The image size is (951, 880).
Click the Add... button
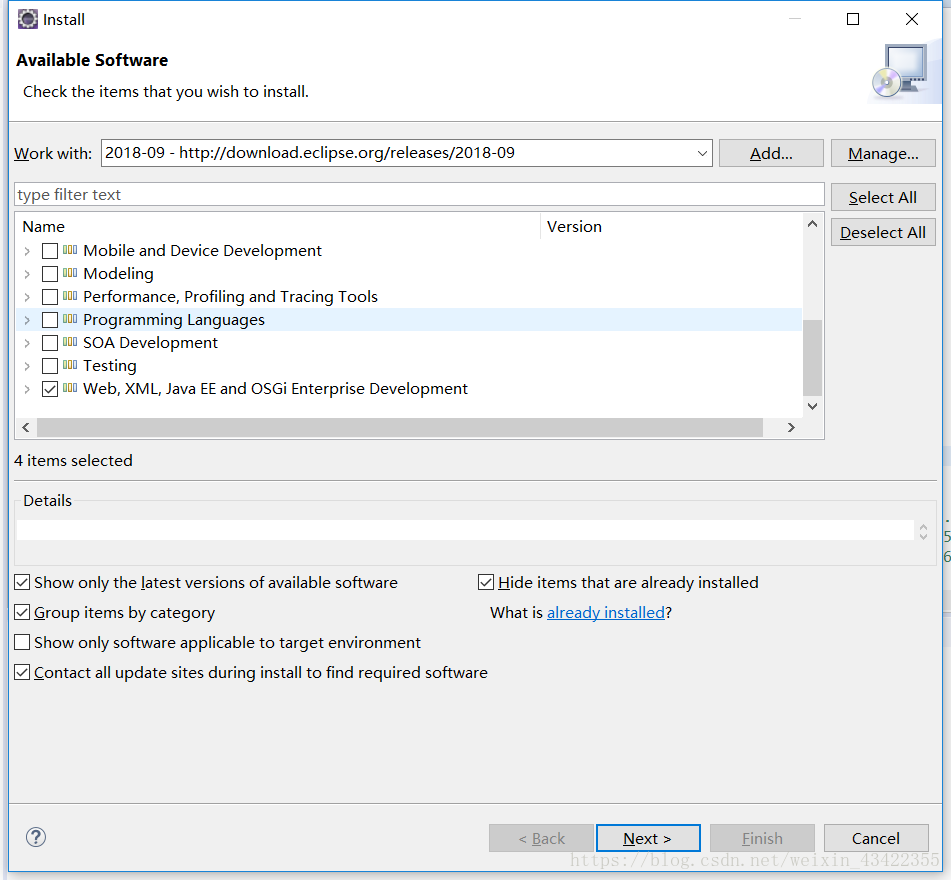(771, 153)
